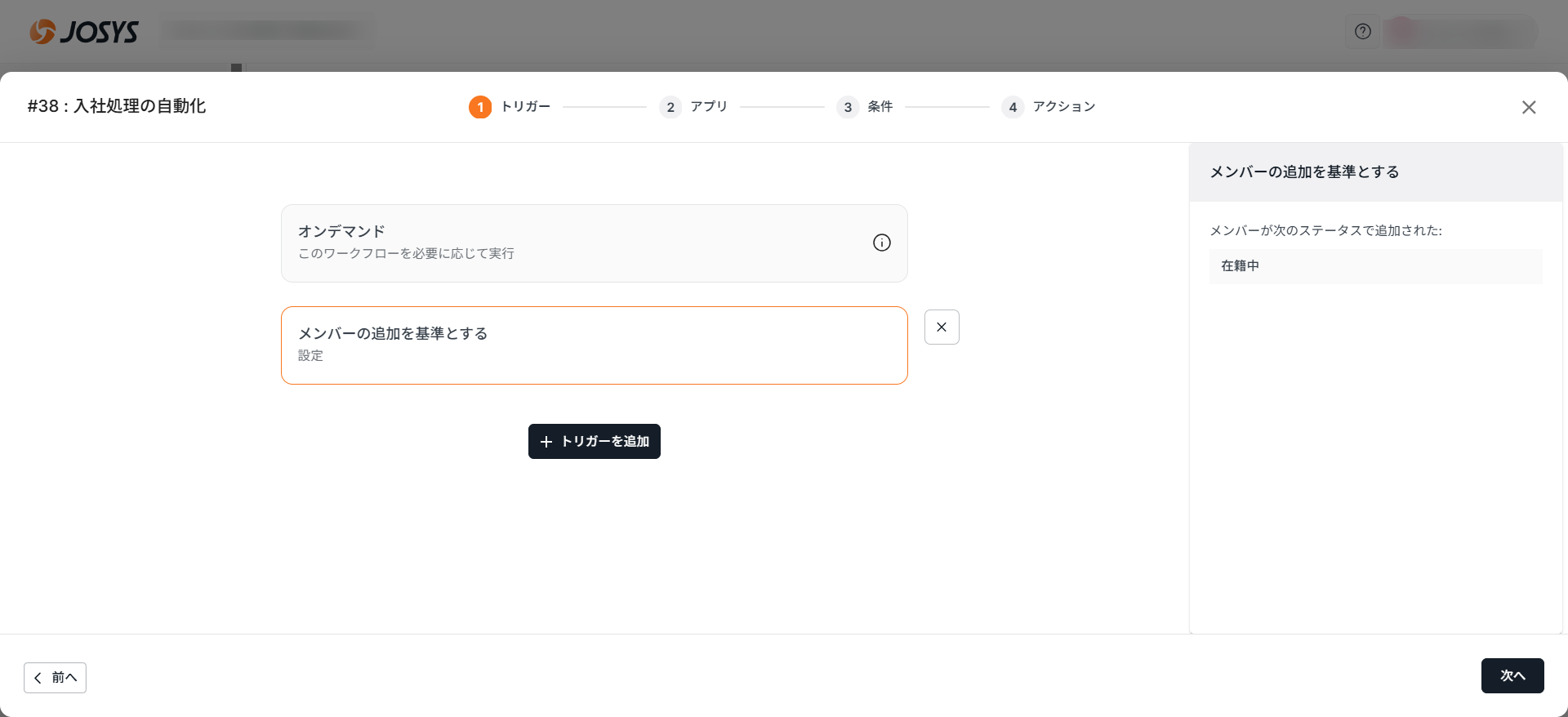Viewport: 1568px width, 717px height.
Task: Click the info icon on オンデマンド card
Action: pyautogui.click(x=881, y=243)
